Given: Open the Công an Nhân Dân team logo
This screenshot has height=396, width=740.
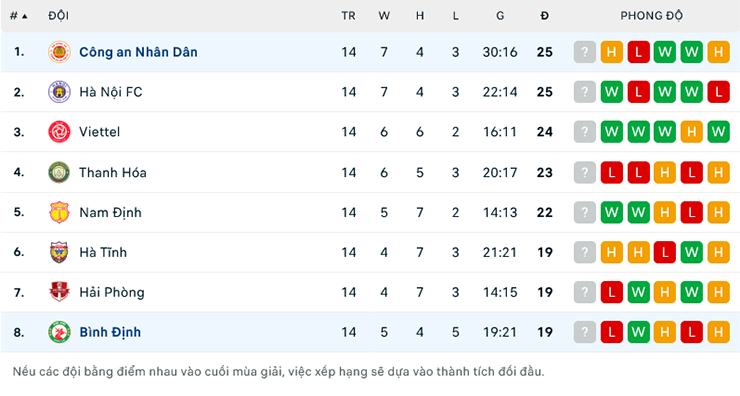Looking at the screenshot, I should [59, 52].
